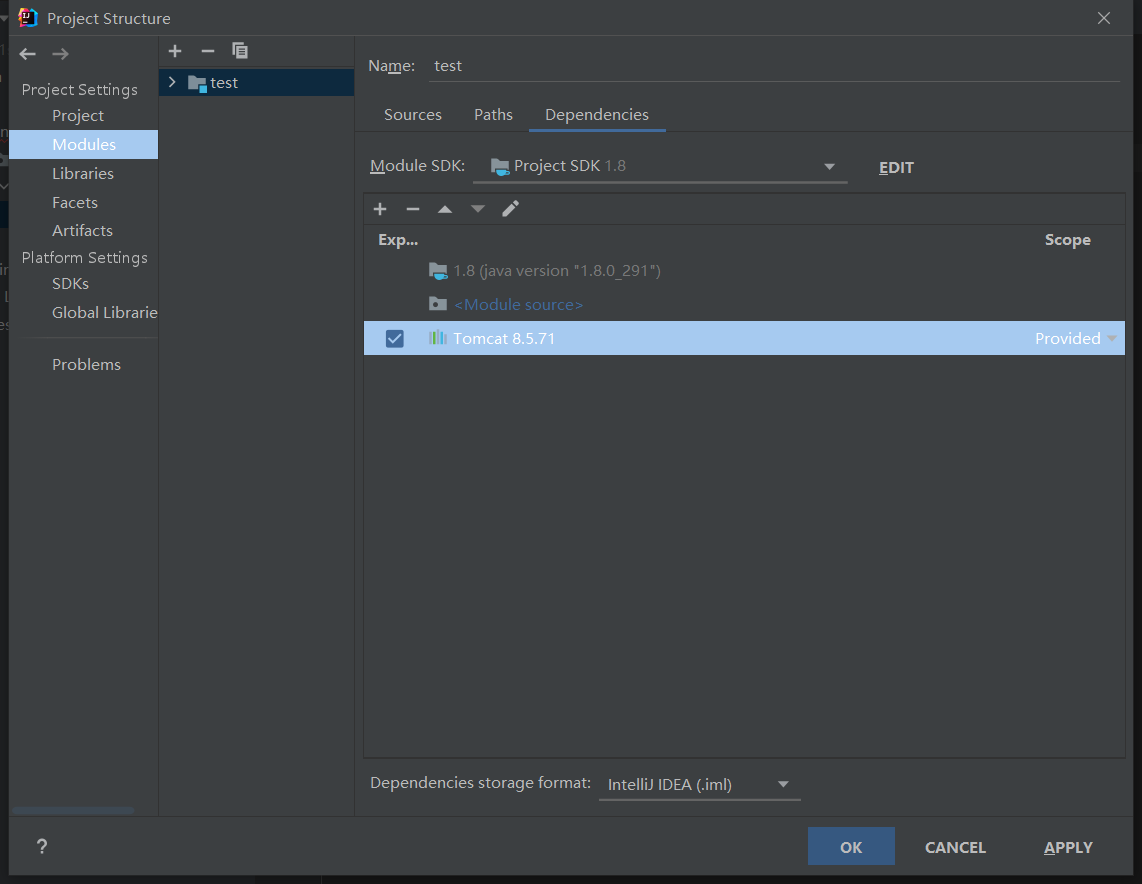1142x884 pixels.
Task: Add a new module with plus icon
Action: pyautogui.click(x=175, y=51)
